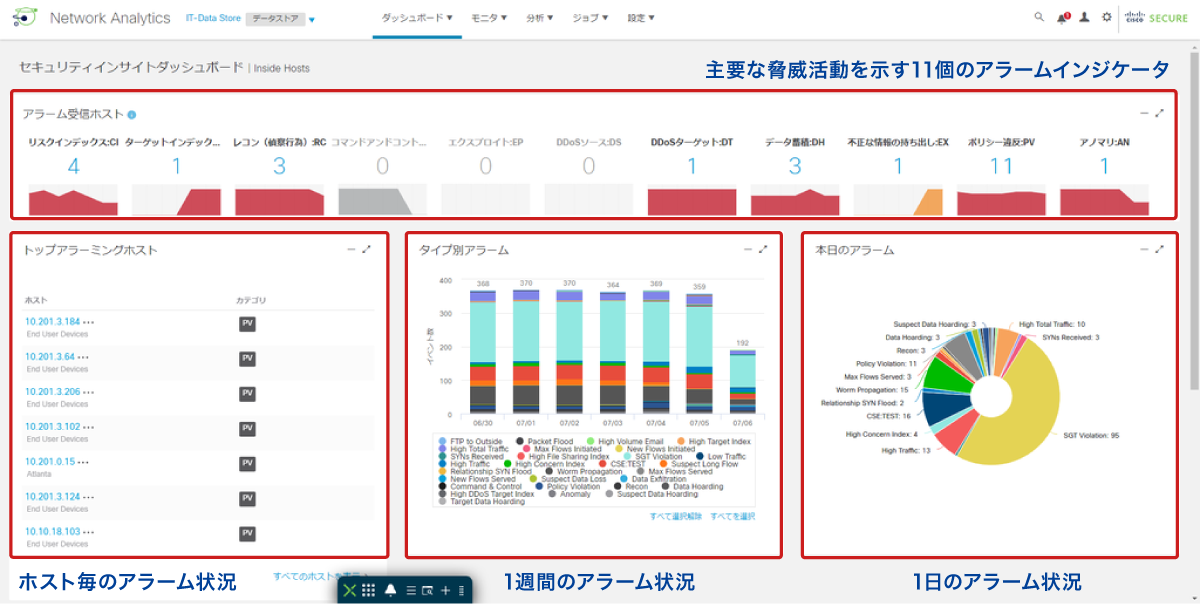Click the PV category badge for 10.201.0.15
Screen dimensions: 1200x604
click(x=247, y=464)
